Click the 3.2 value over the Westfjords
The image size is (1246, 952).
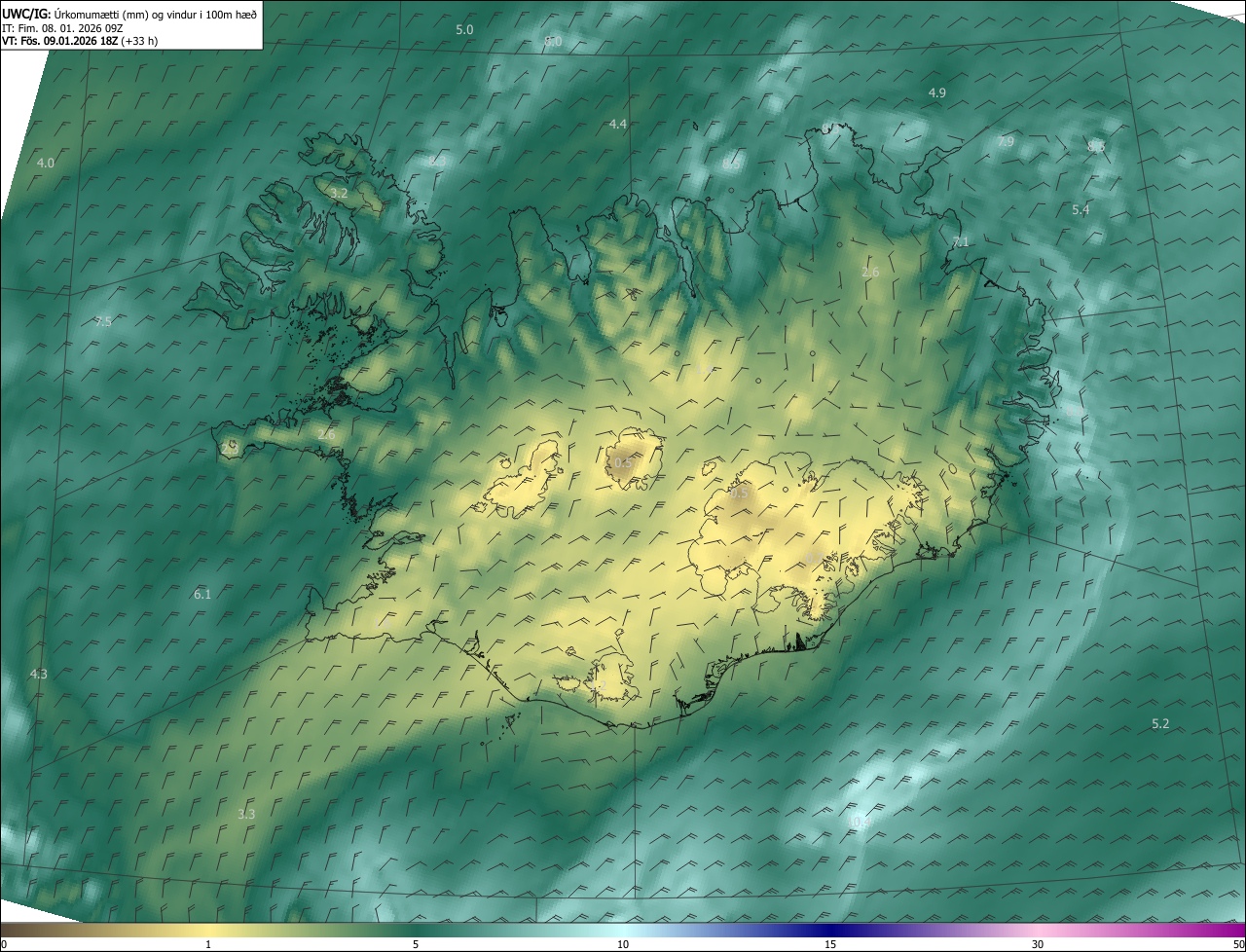(339, 194)
